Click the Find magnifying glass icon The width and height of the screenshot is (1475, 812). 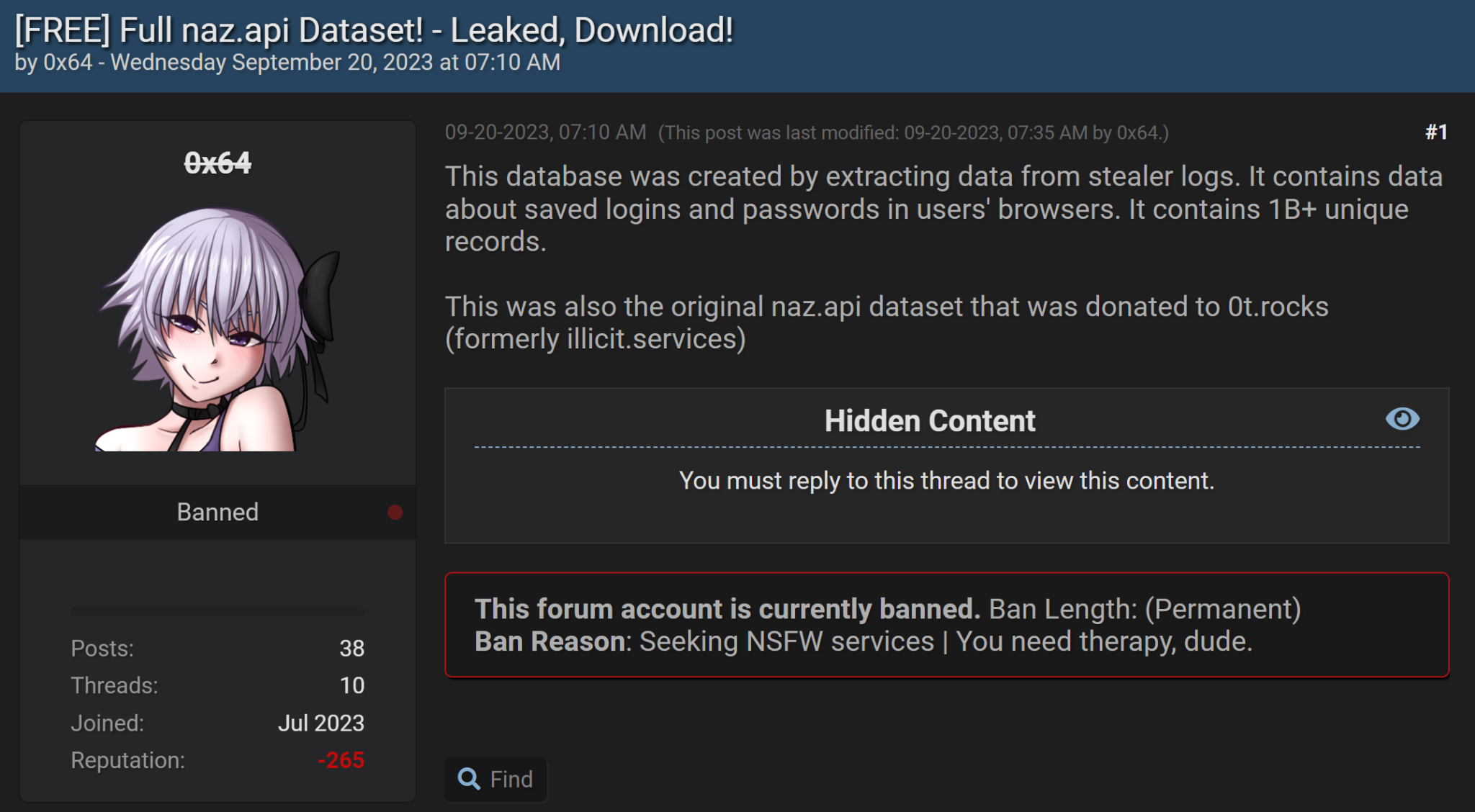point(469,779)
